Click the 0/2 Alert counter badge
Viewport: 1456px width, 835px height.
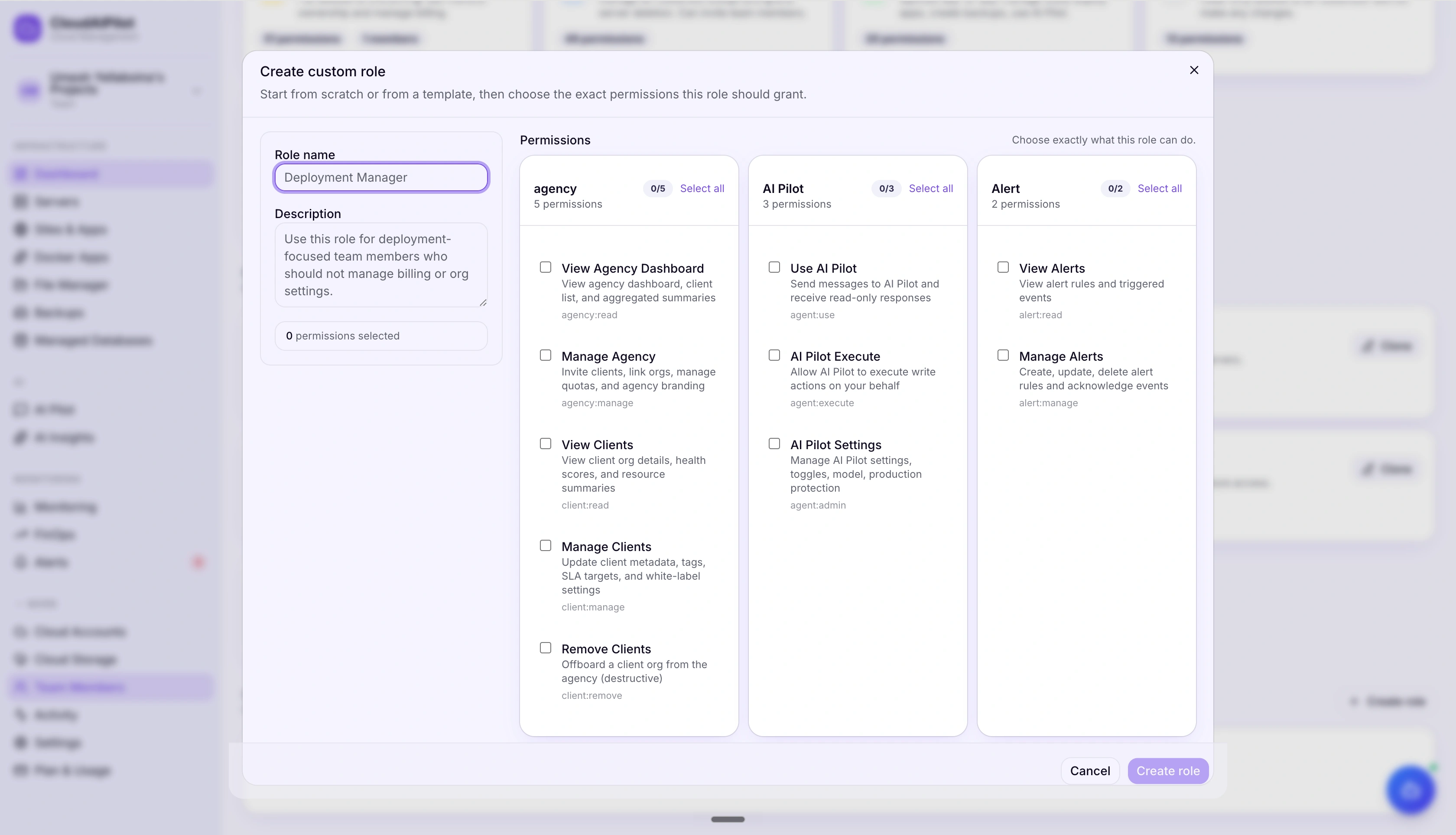(1115, 189)
